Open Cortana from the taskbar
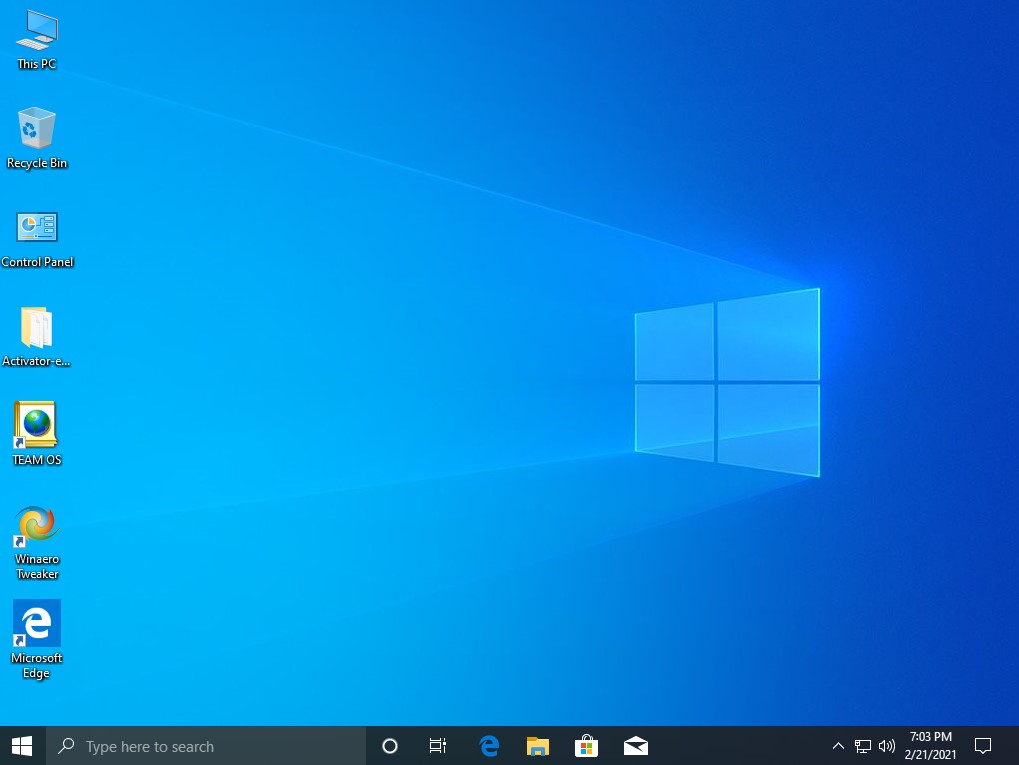 390,746
